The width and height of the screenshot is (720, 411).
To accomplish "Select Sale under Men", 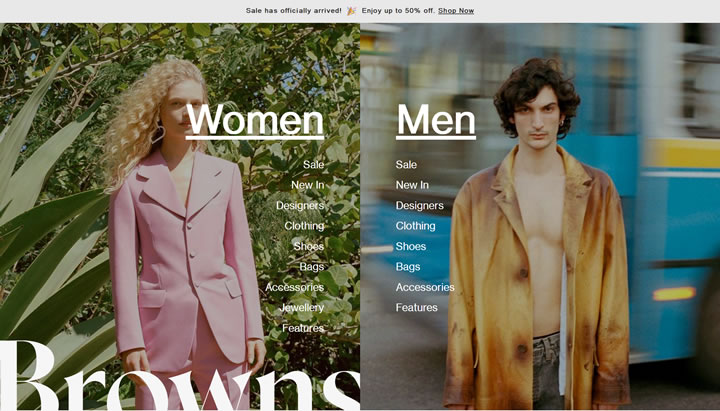I will pos(406,164).
